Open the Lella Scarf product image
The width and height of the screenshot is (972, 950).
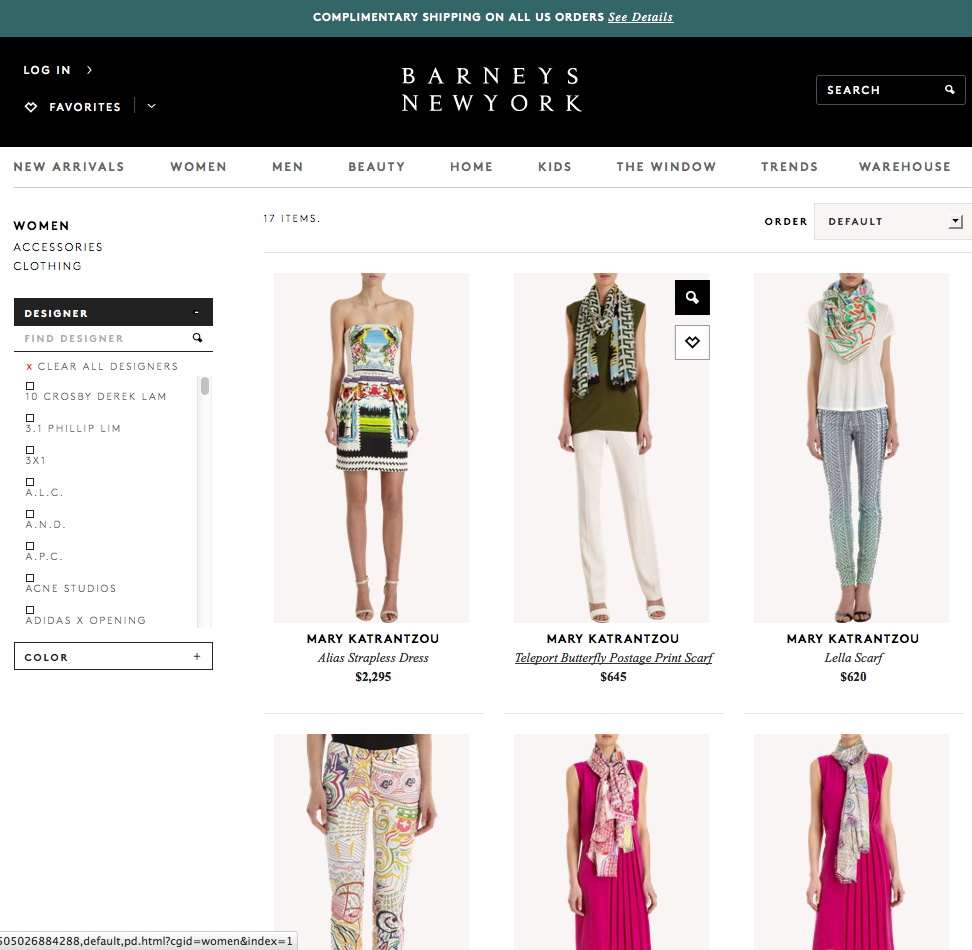851,447
